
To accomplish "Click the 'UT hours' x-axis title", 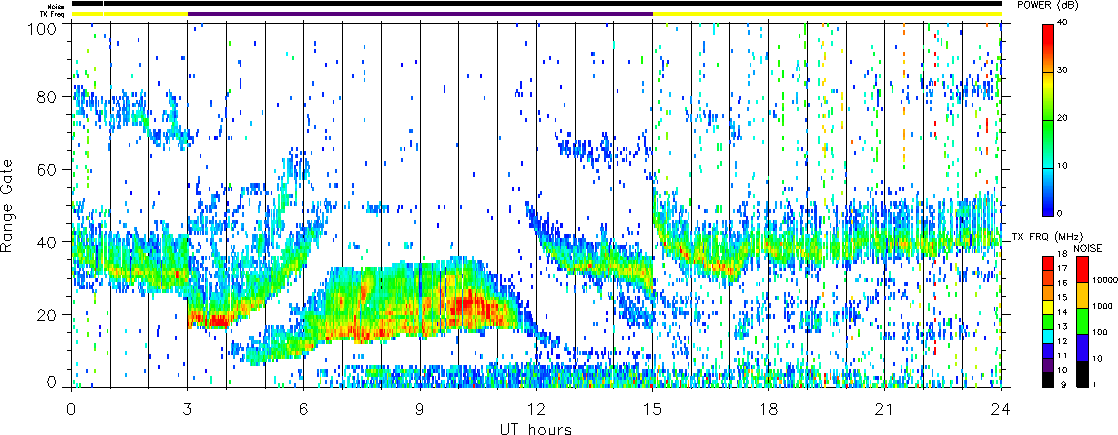I will pos(535,428).
